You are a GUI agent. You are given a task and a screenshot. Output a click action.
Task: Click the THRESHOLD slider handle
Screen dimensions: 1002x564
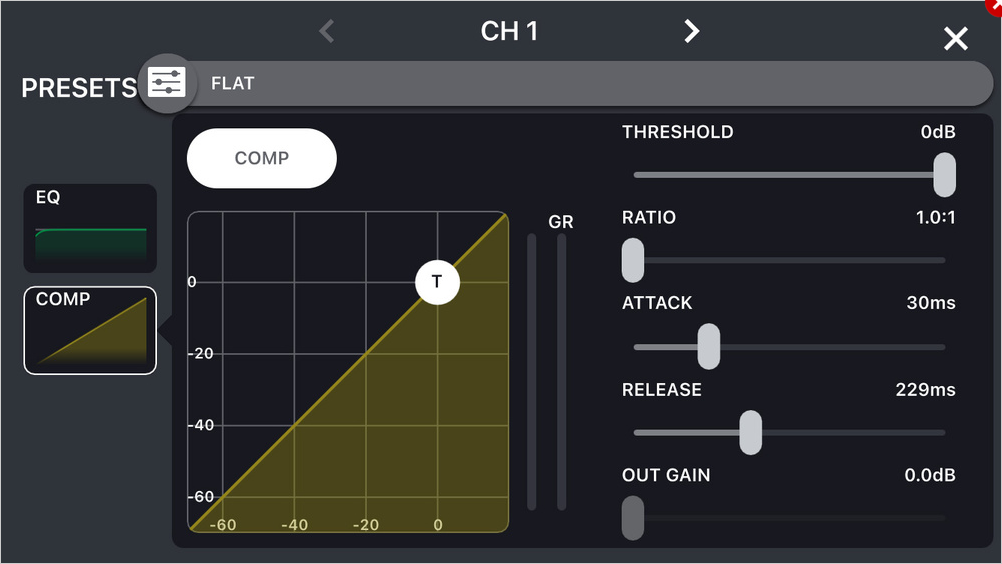[944, 175]
